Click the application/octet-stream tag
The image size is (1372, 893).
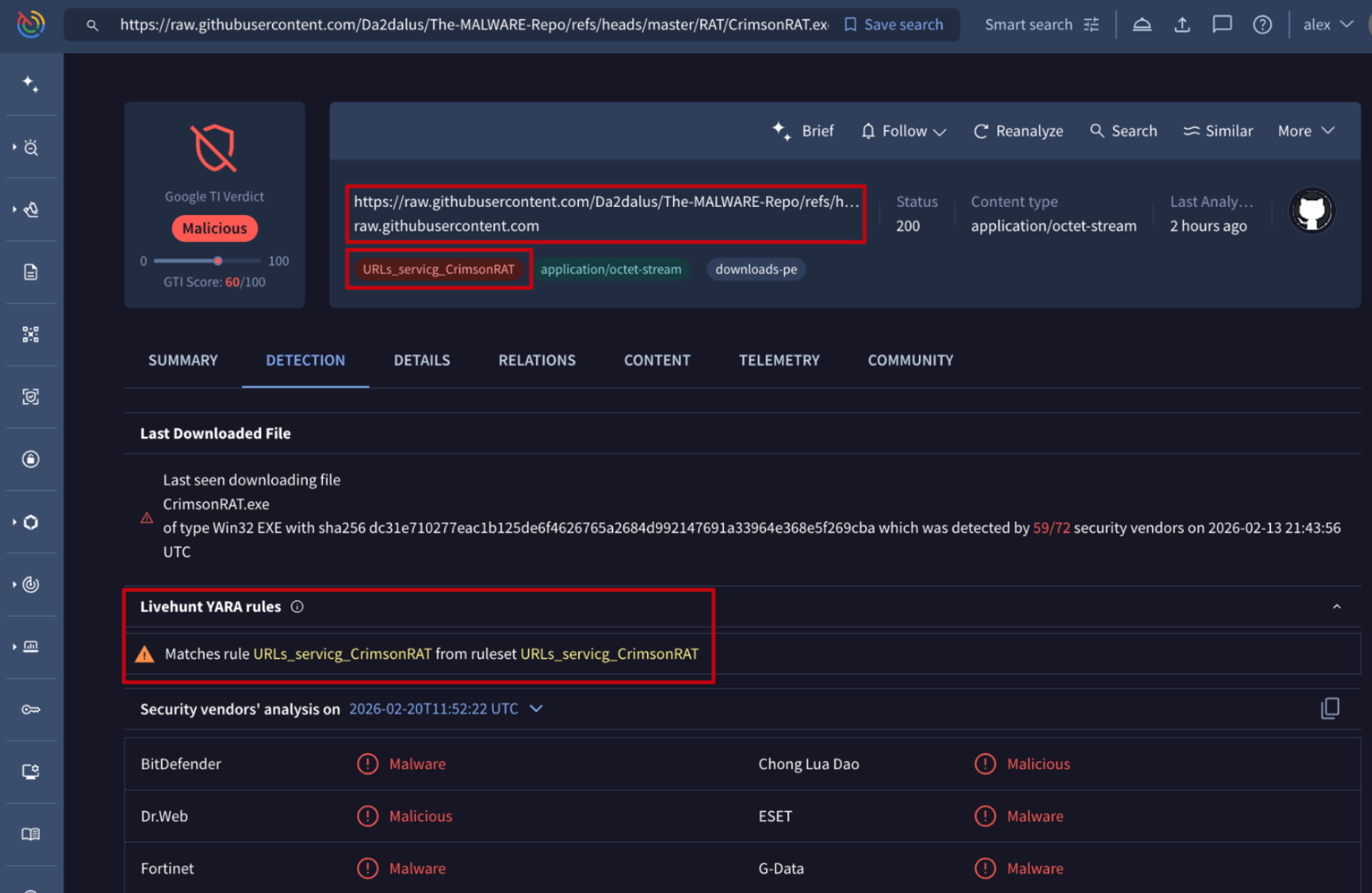pos(611,269)
